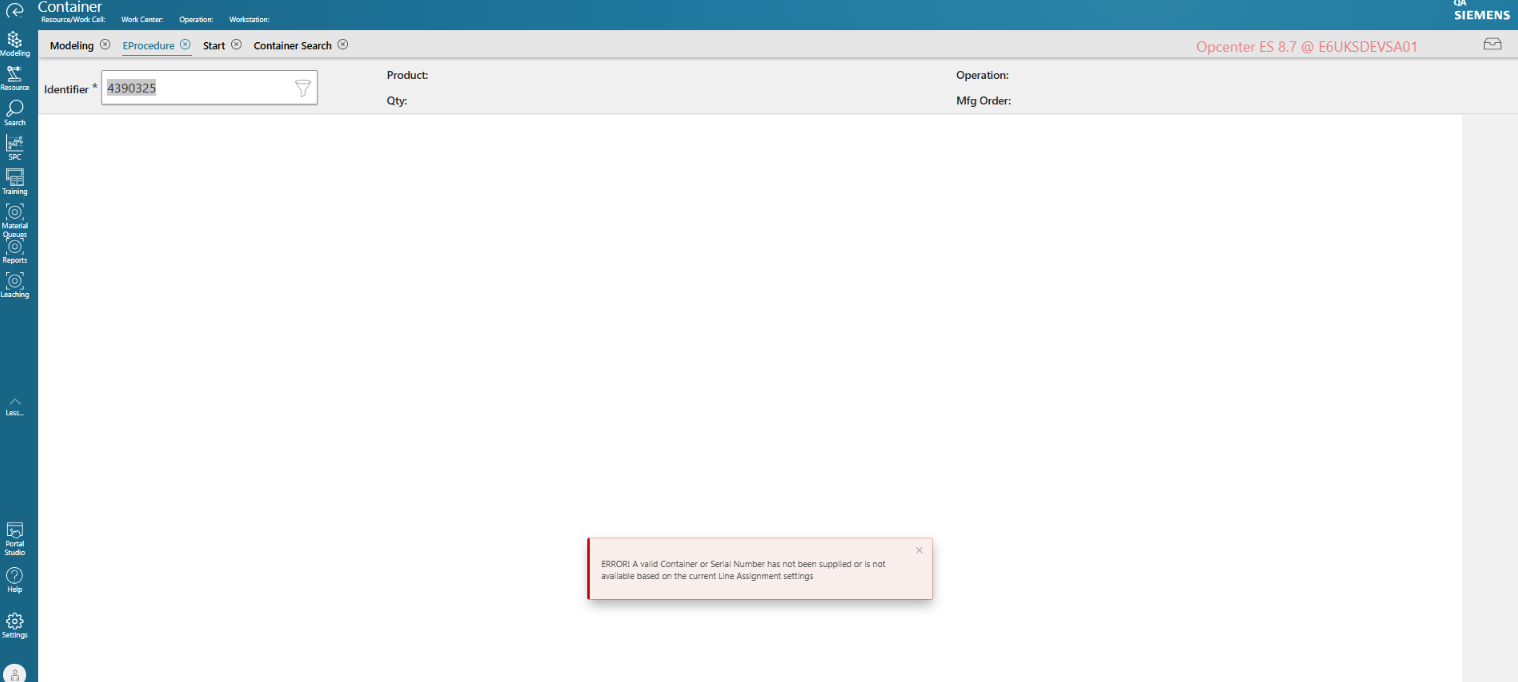Open the Leaching sidebar icon
Screen dimensions: 1518x682
coord(15,284)
